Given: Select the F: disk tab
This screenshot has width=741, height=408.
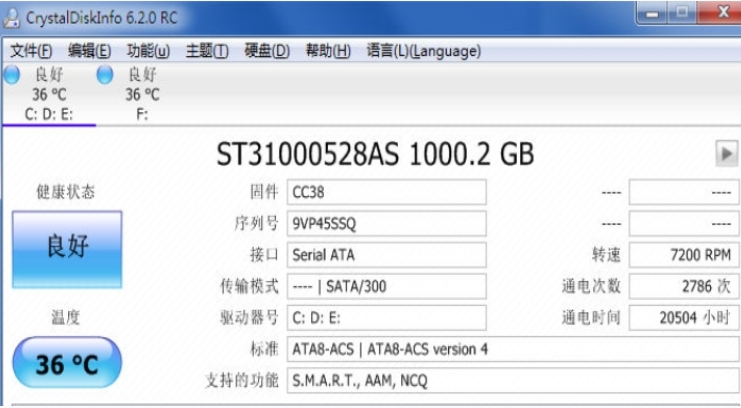Looking at the screenshot, I should click(x=142, y=94).
